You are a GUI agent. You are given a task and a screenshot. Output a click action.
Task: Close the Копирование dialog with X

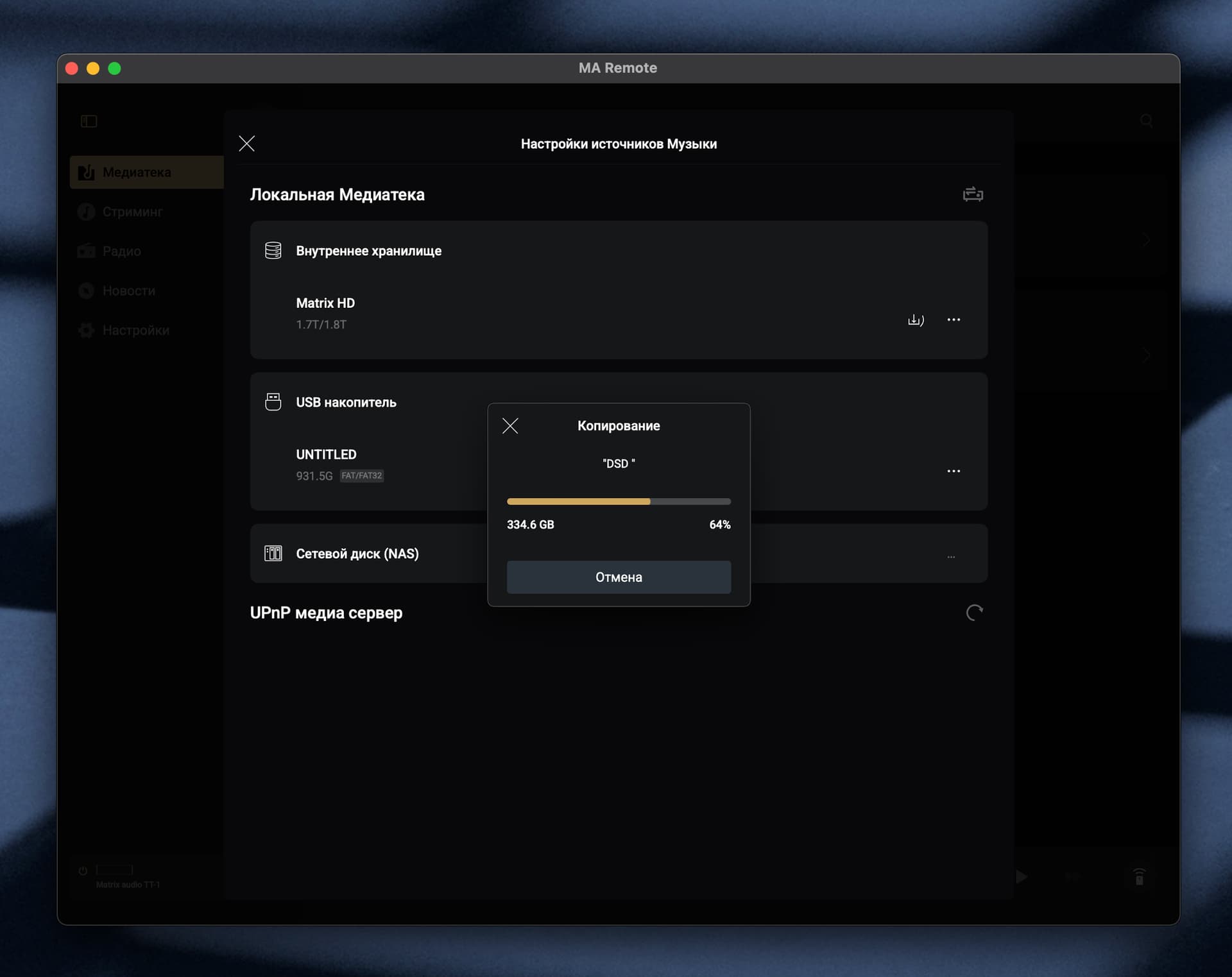[510, 426]
